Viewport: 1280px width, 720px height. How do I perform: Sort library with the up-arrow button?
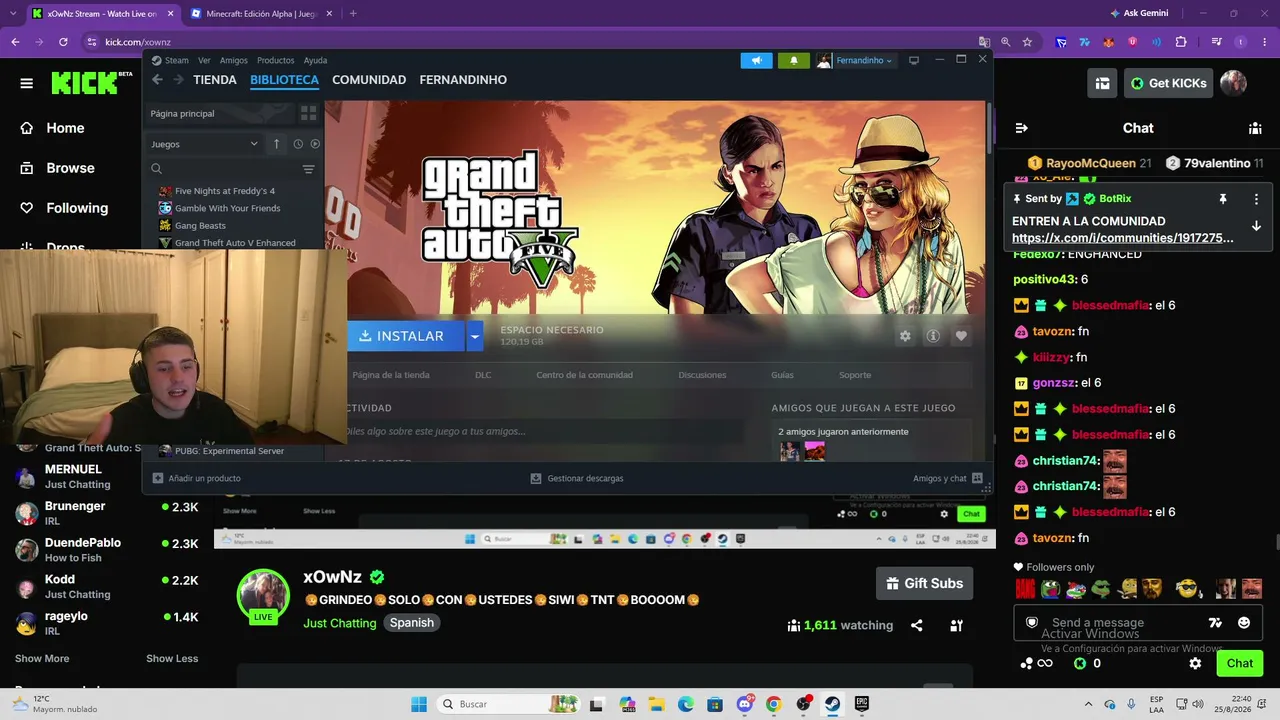point(277,144)
